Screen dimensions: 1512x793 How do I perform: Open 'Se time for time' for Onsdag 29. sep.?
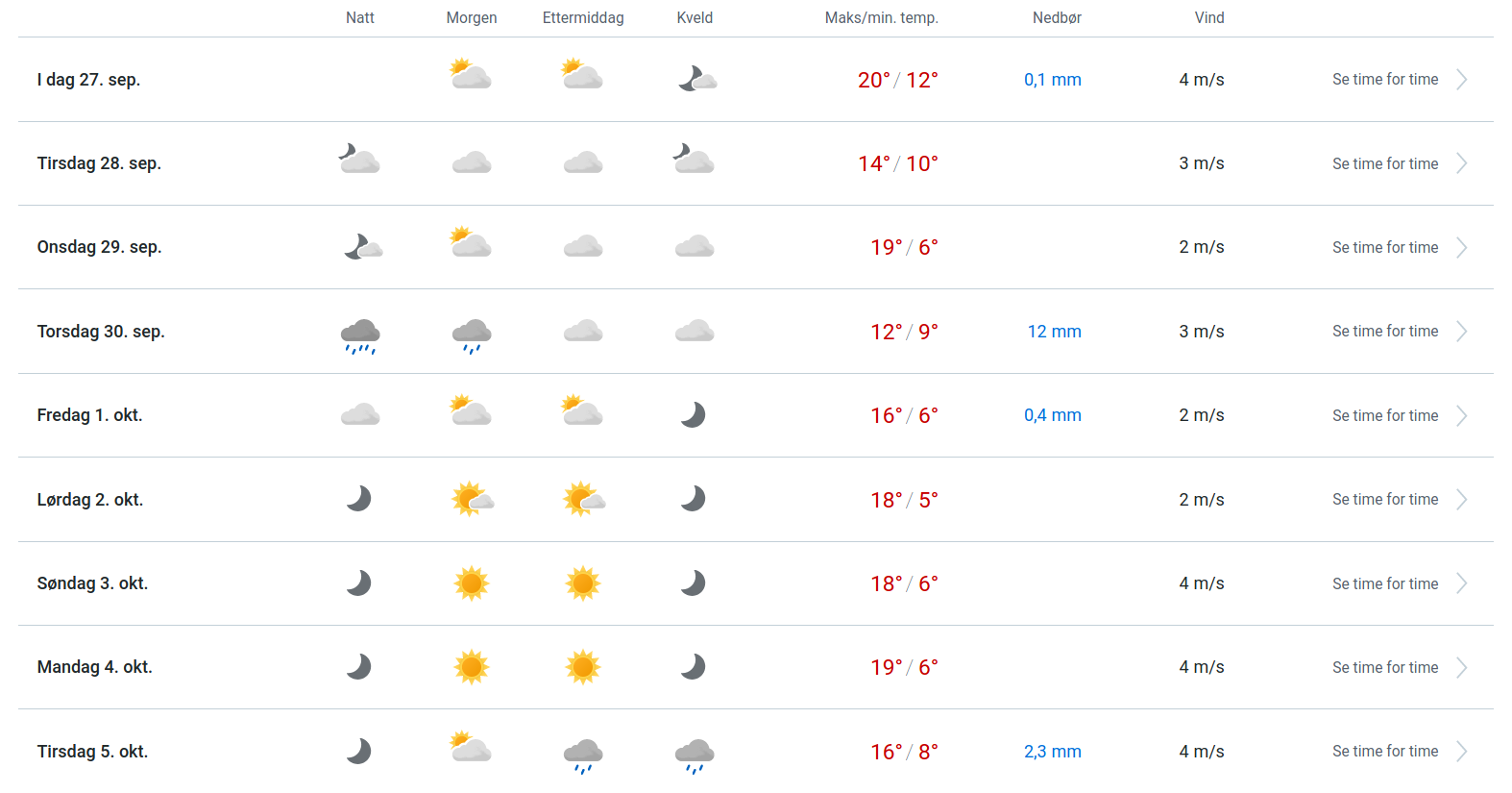coord(1385,248)
